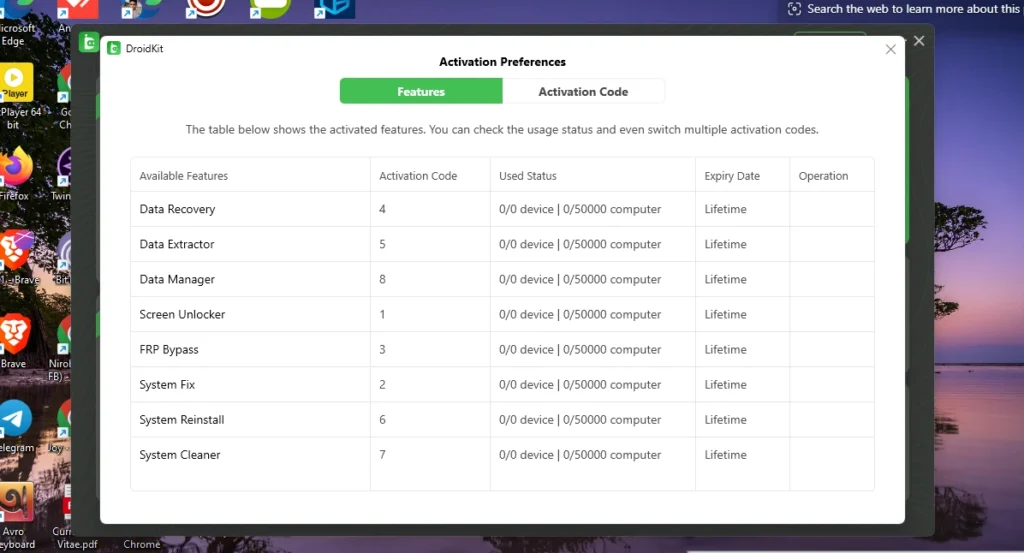
Task: Select the System Fix feature row
Action: coord(502,385)
